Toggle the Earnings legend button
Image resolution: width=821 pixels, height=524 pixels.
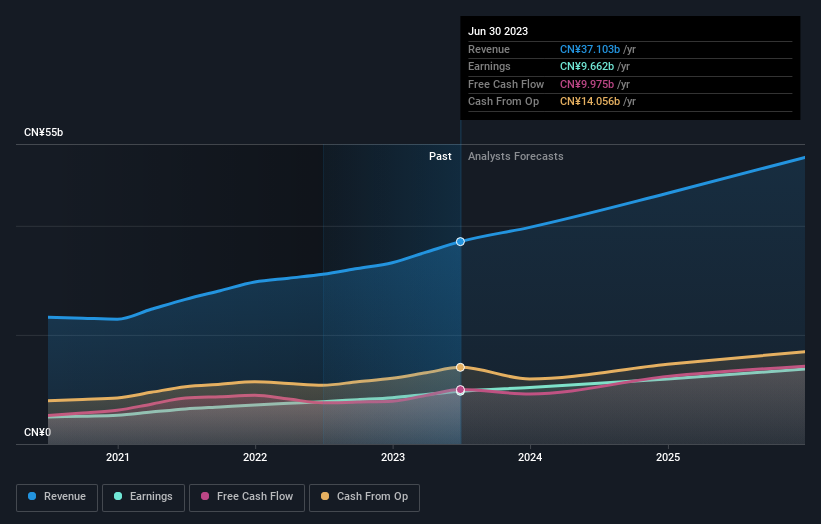click(143, 497)
